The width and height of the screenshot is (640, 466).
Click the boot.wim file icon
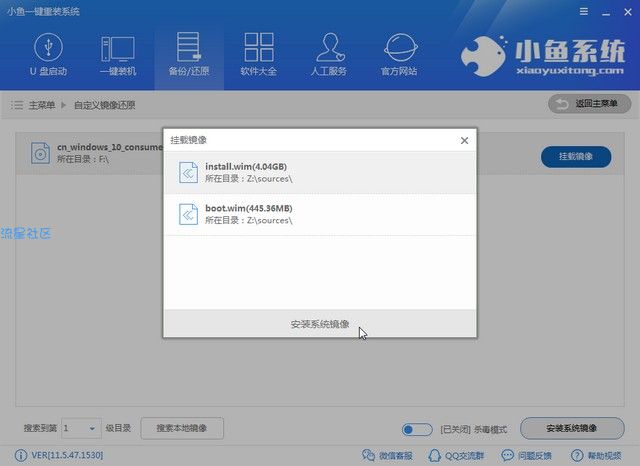[x=188, y=214]
